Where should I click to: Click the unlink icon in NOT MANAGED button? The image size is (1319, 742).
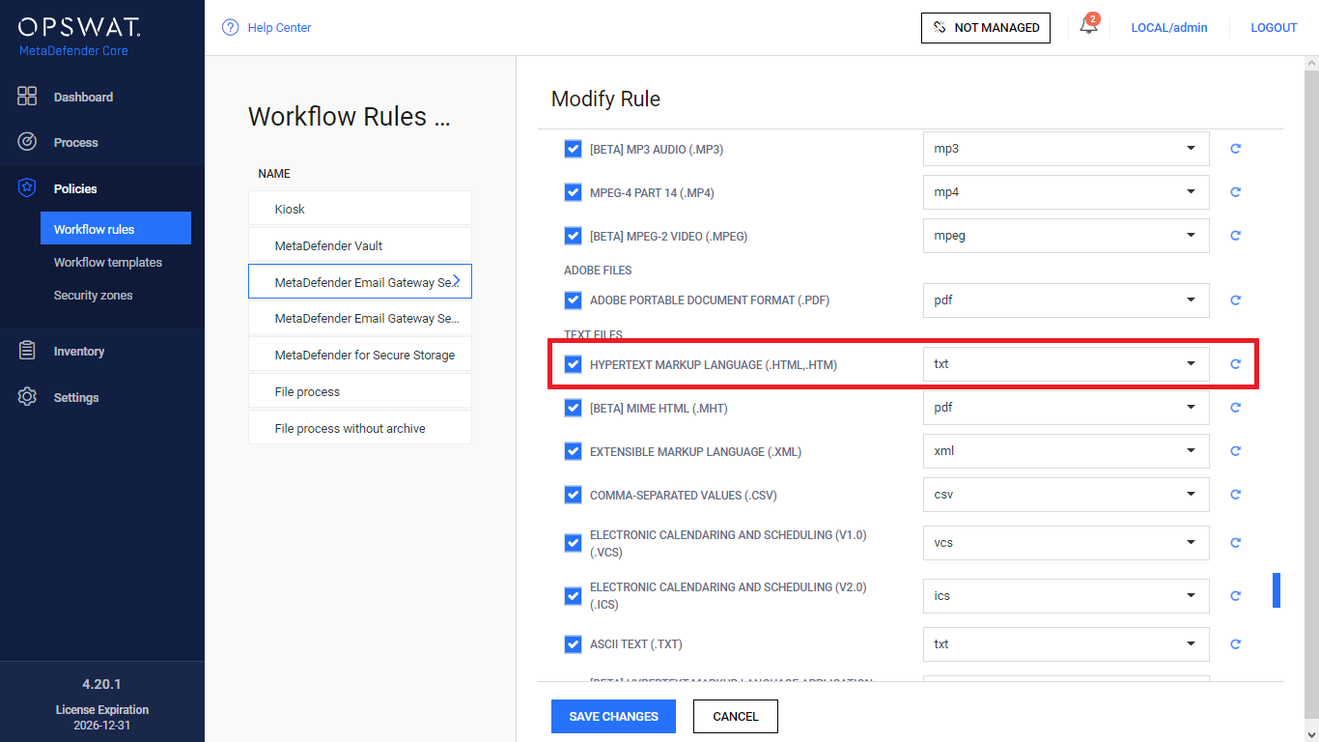tap(939, 27)
